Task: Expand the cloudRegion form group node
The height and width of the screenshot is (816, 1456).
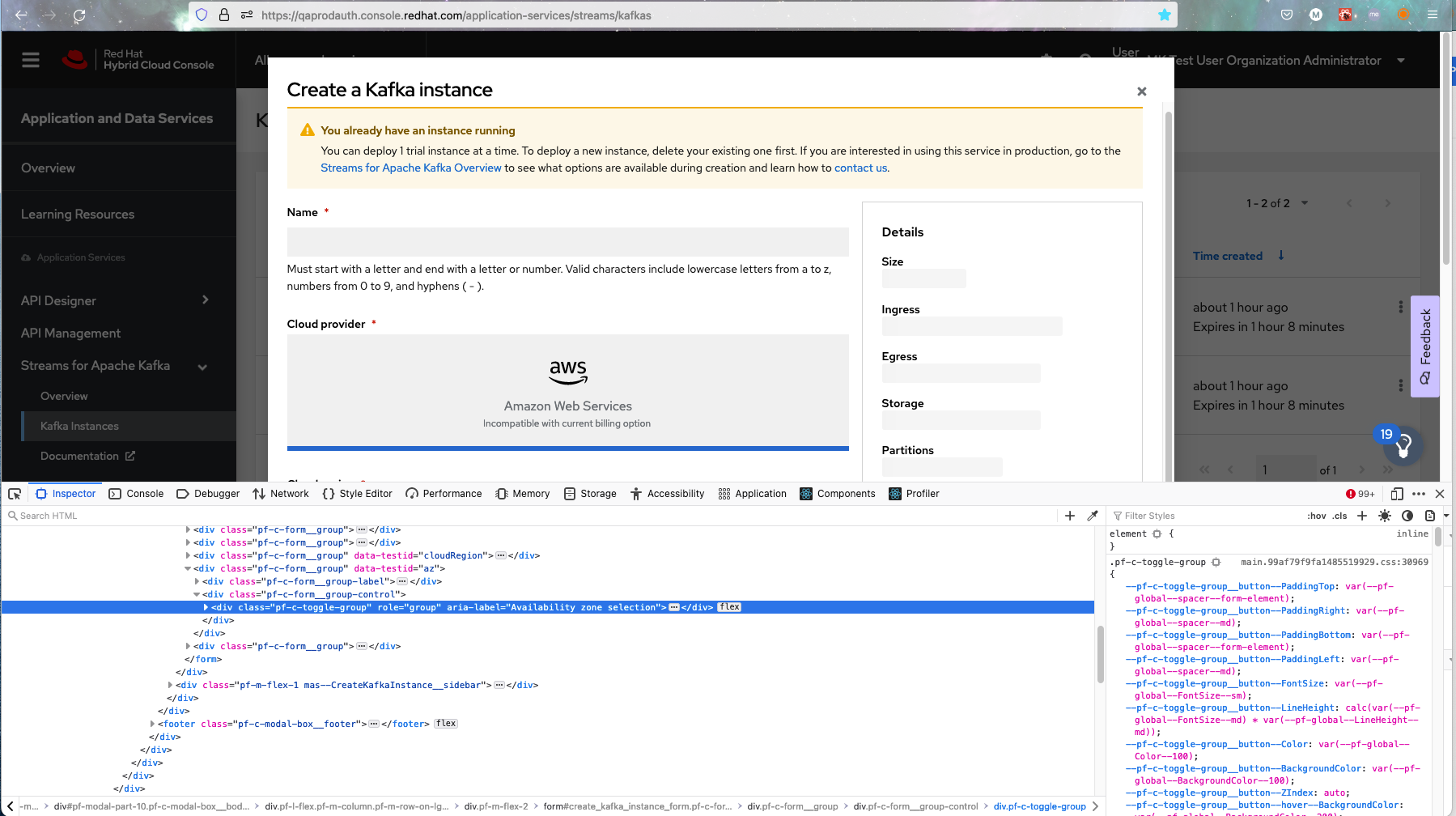Action: pyautogui.click(x=189, y=555)
